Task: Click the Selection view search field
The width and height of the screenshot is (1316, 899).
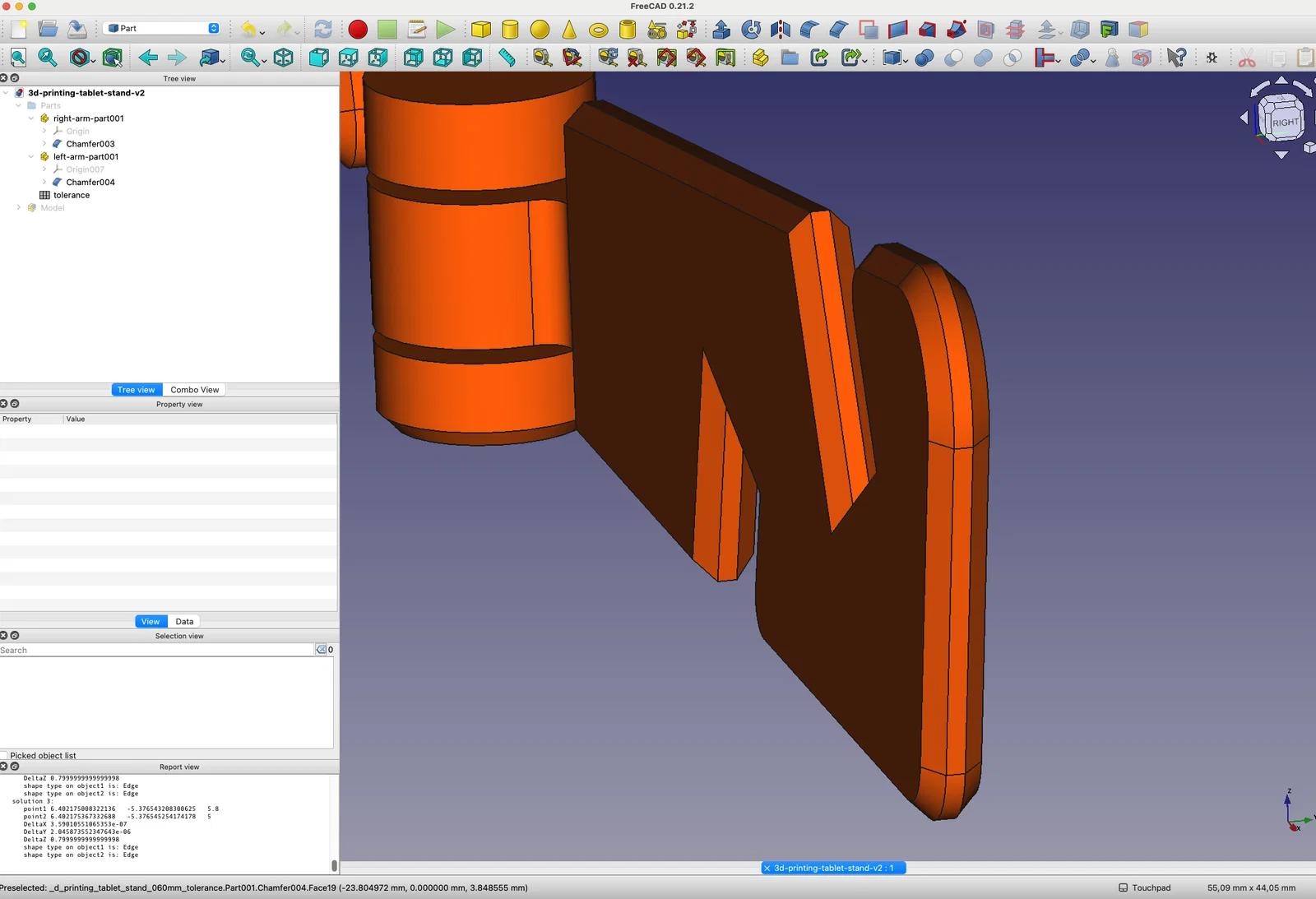Action: [x=156, y=650]
